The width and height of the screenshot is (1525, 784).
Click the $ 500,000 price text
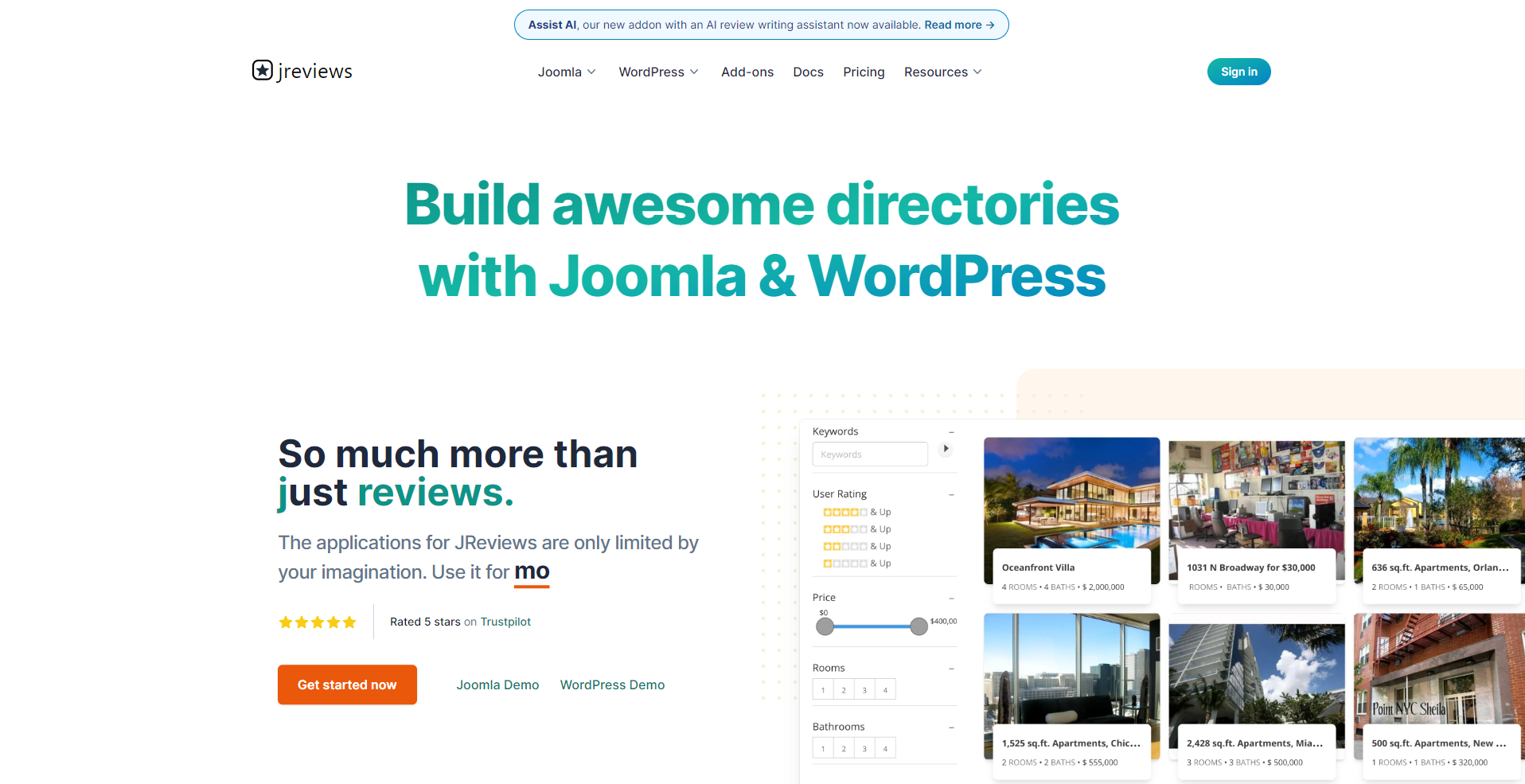[x=1285, y=763]
